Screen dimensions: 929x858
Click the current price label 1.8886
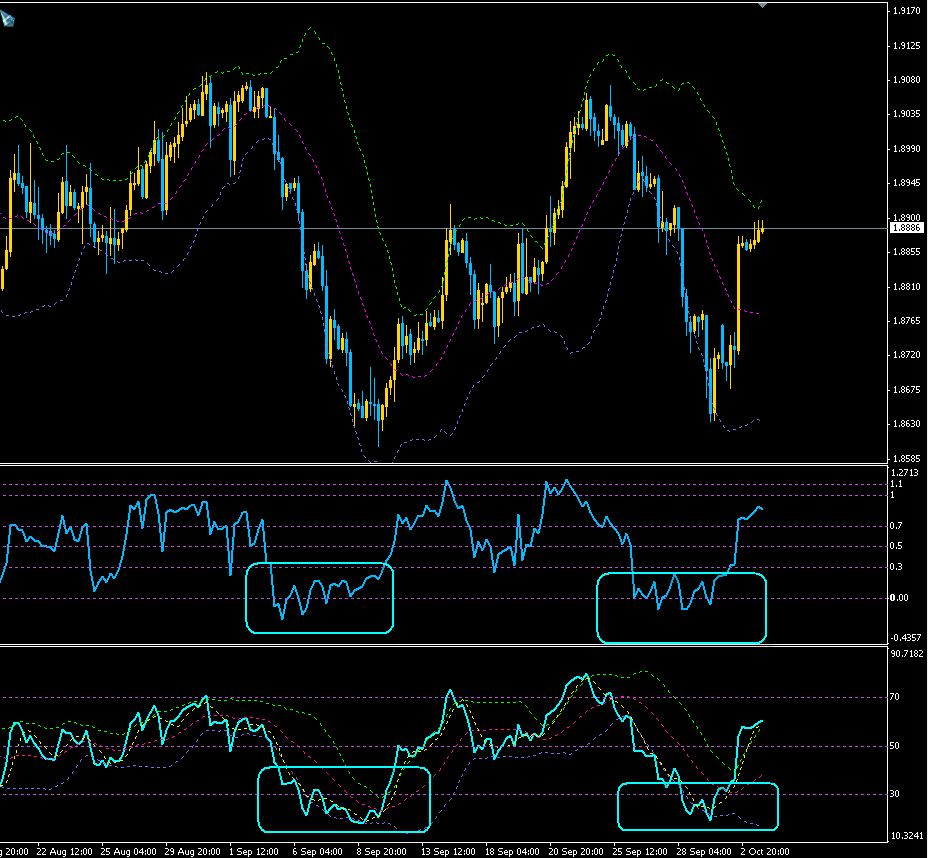pos(906,228)
